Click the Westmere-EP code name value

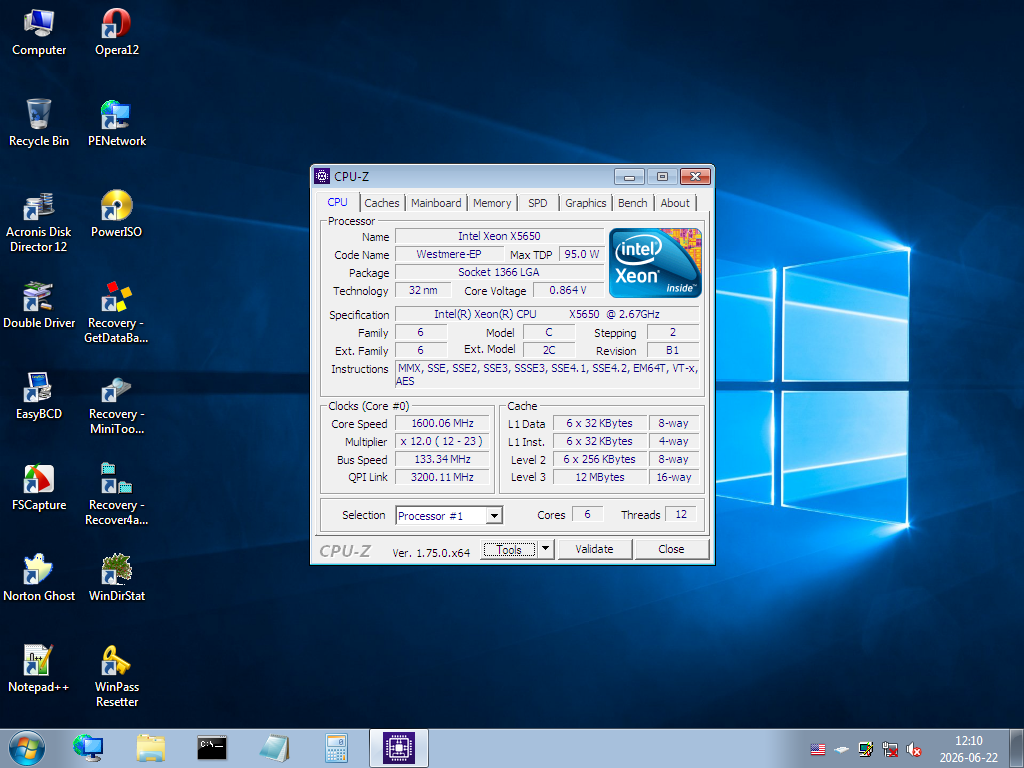pos(449,254)
